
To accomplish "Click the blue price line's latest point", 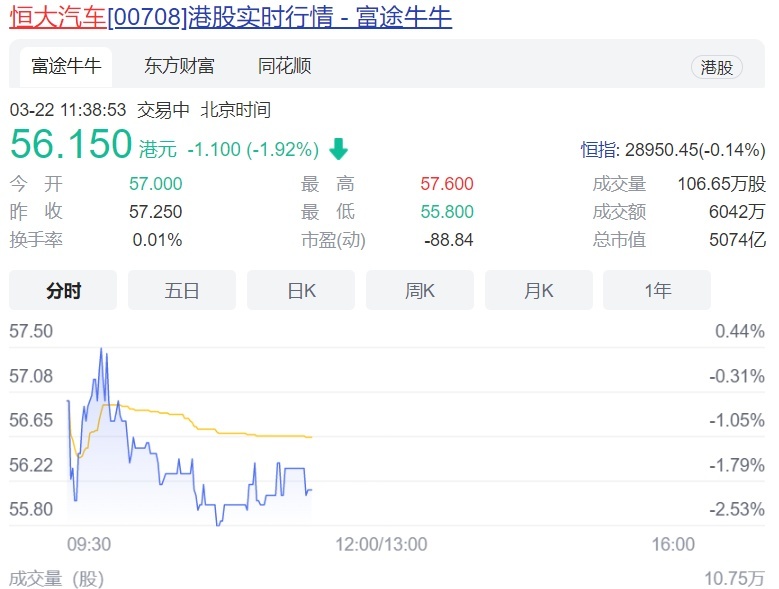I will [311, 490].
